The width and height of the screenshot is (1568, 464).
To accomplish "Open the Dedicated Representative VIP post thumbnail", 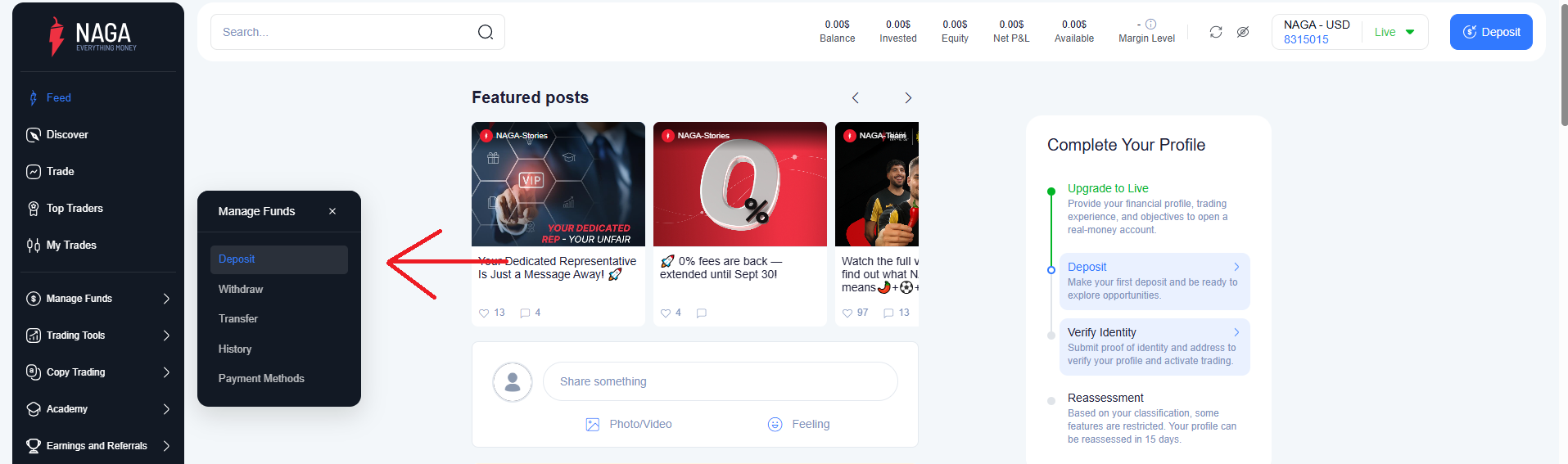I will tap(558, 184).
